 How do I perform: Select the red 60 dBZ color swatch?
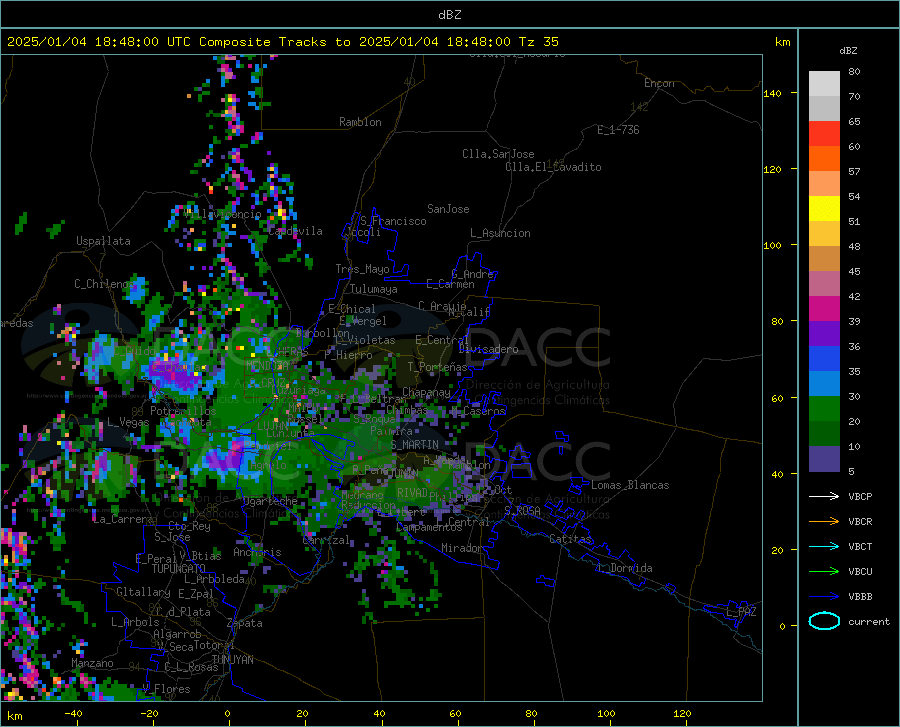(x=824, y=134)
